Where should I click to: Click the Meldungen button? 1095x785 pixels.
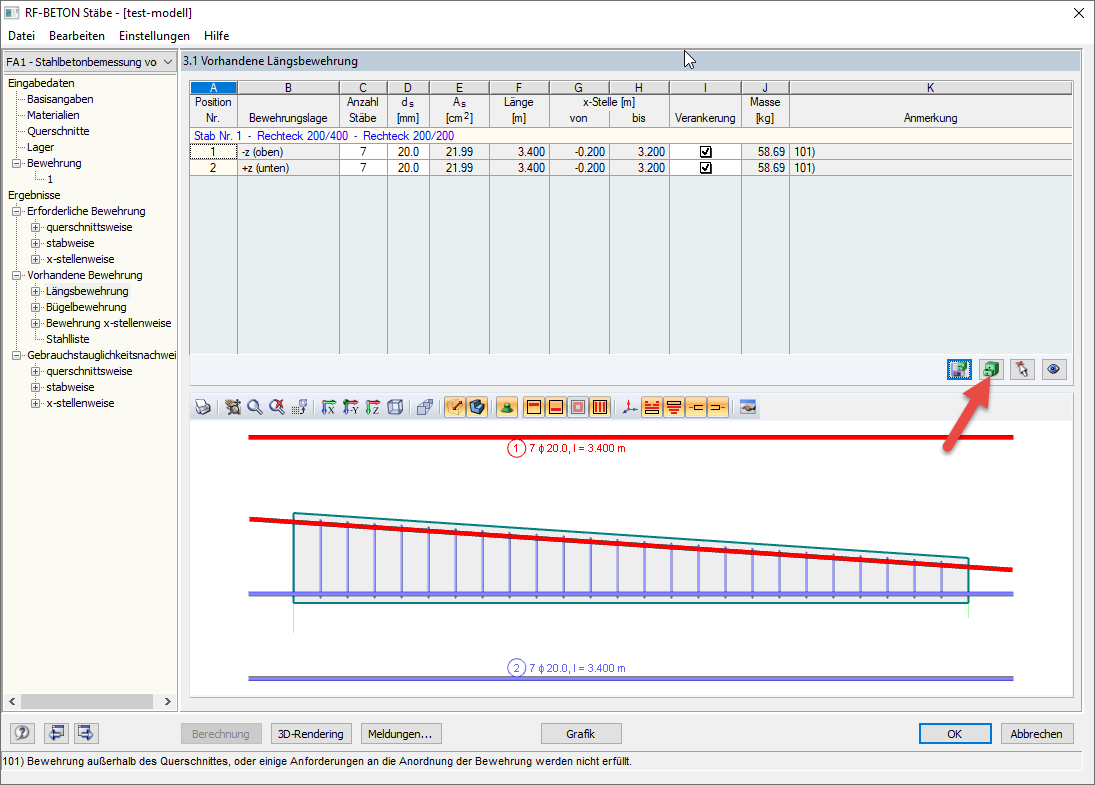(401, 734)
